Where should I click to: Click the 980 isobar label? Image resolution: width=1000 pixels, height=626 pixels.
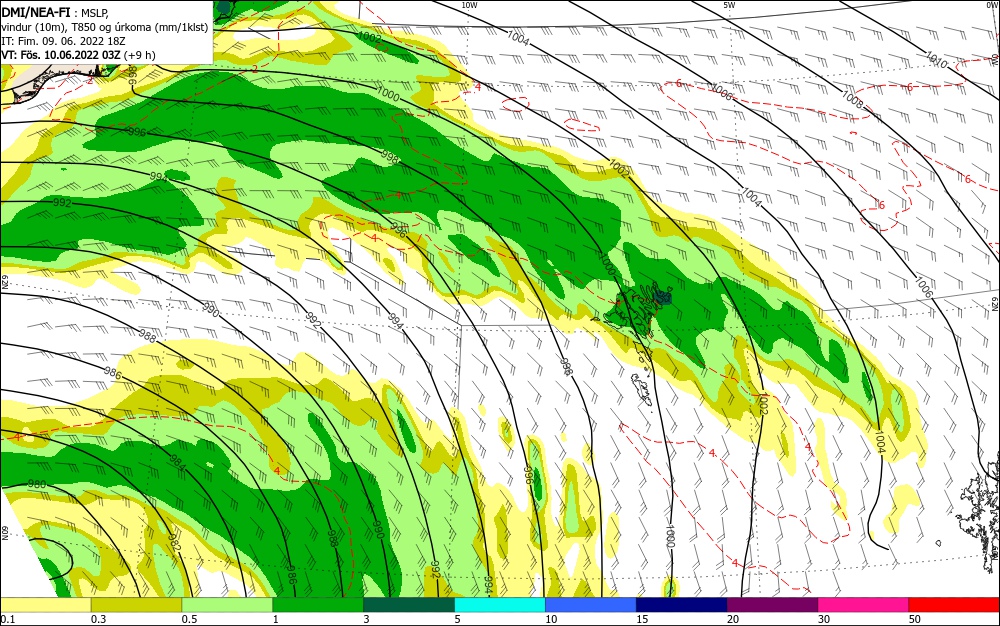(37, 484)
